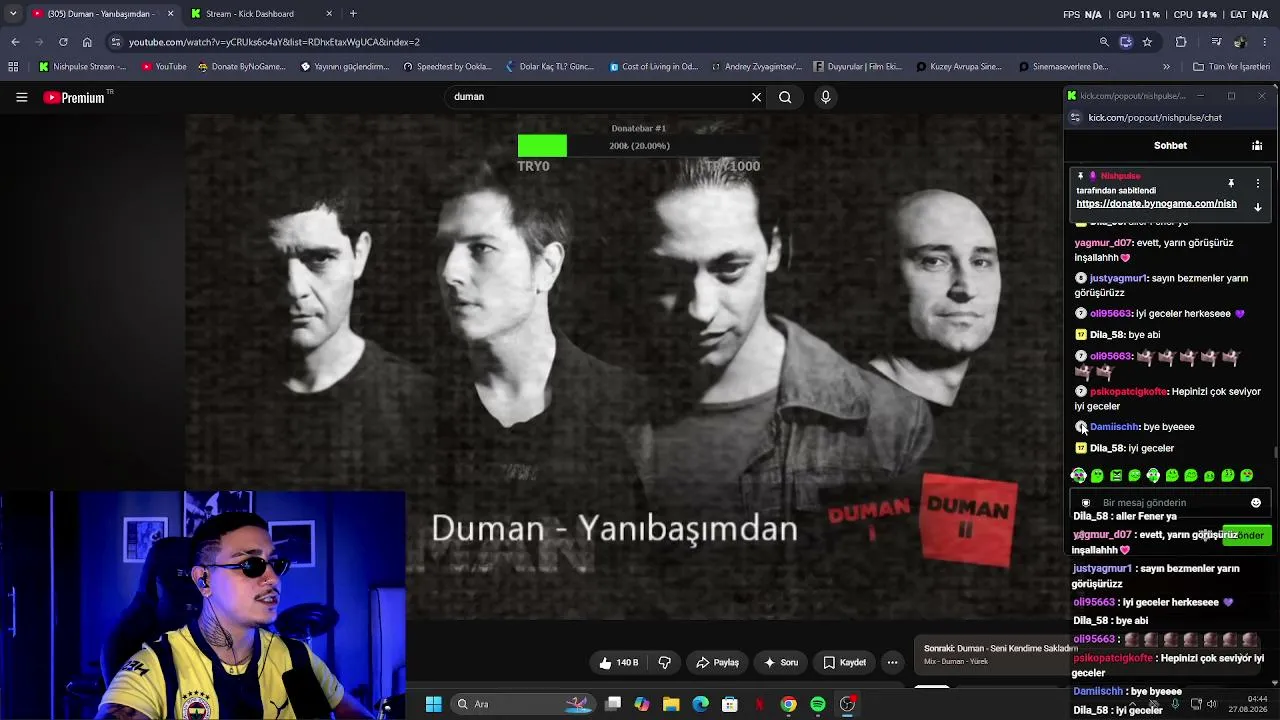Clear the 'duman' search text

coord(756,97)
